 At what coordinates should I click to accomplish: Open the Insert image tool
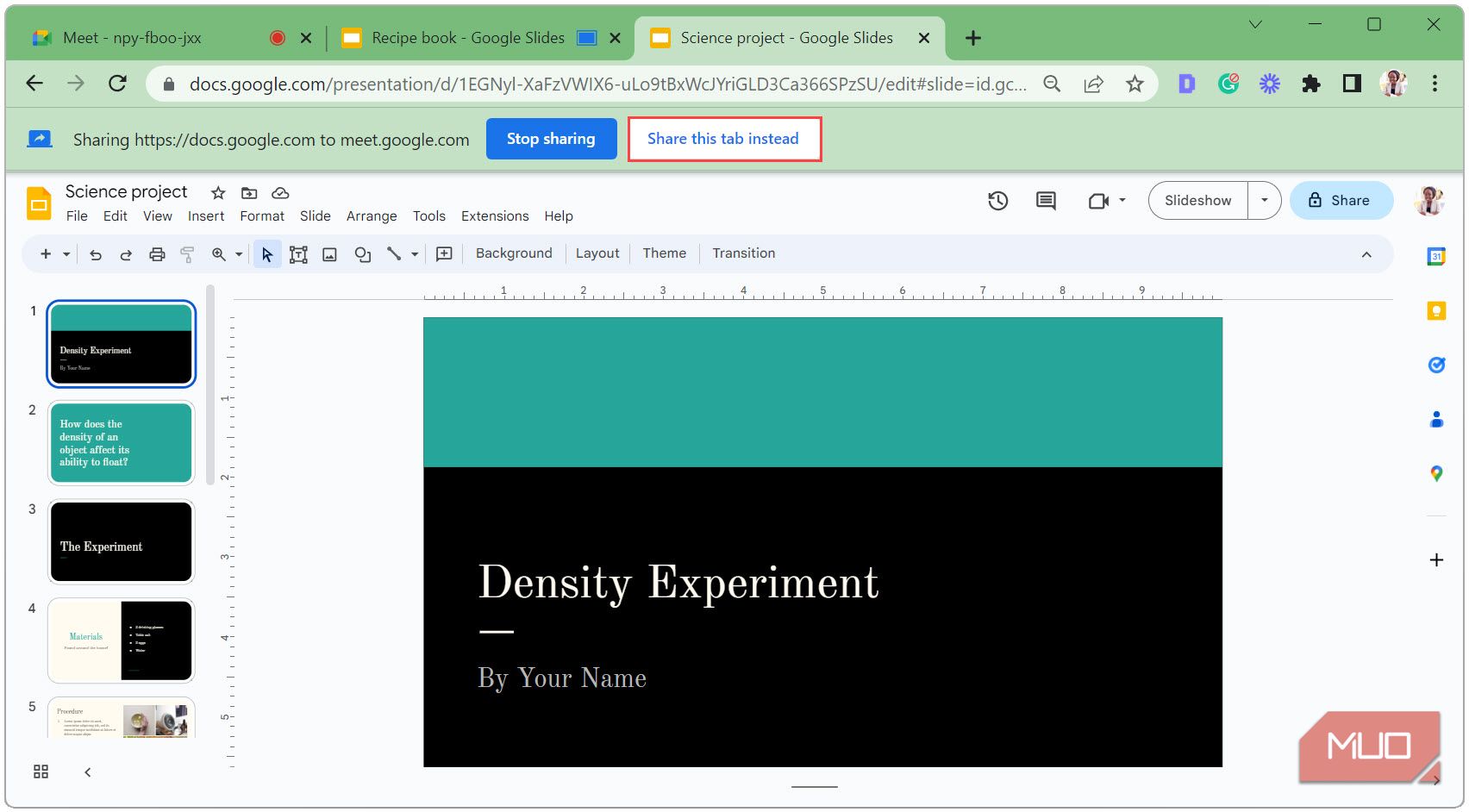[x=329, y=253]
